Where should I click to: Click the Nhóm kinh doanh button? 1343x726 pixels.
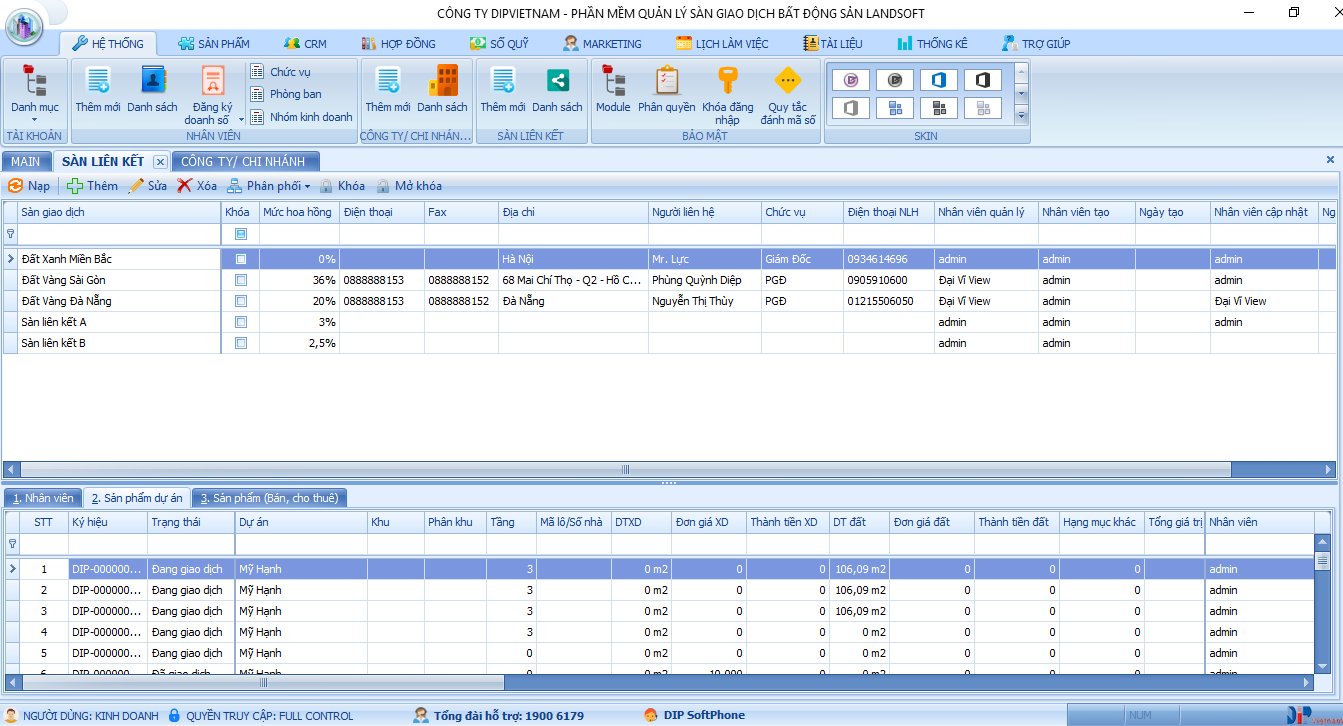click(x=310, y=117)
